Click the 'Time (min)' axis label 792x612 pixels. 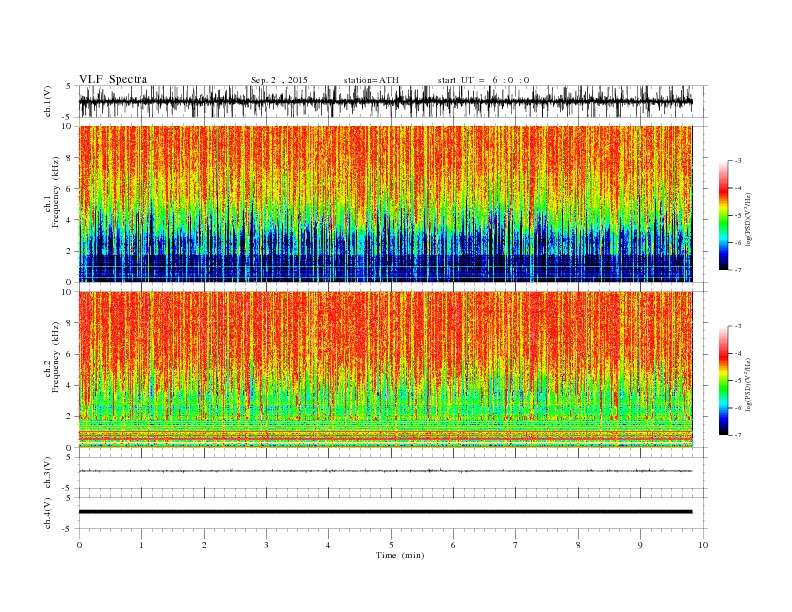pyautogui.click(x=400, y=555)
